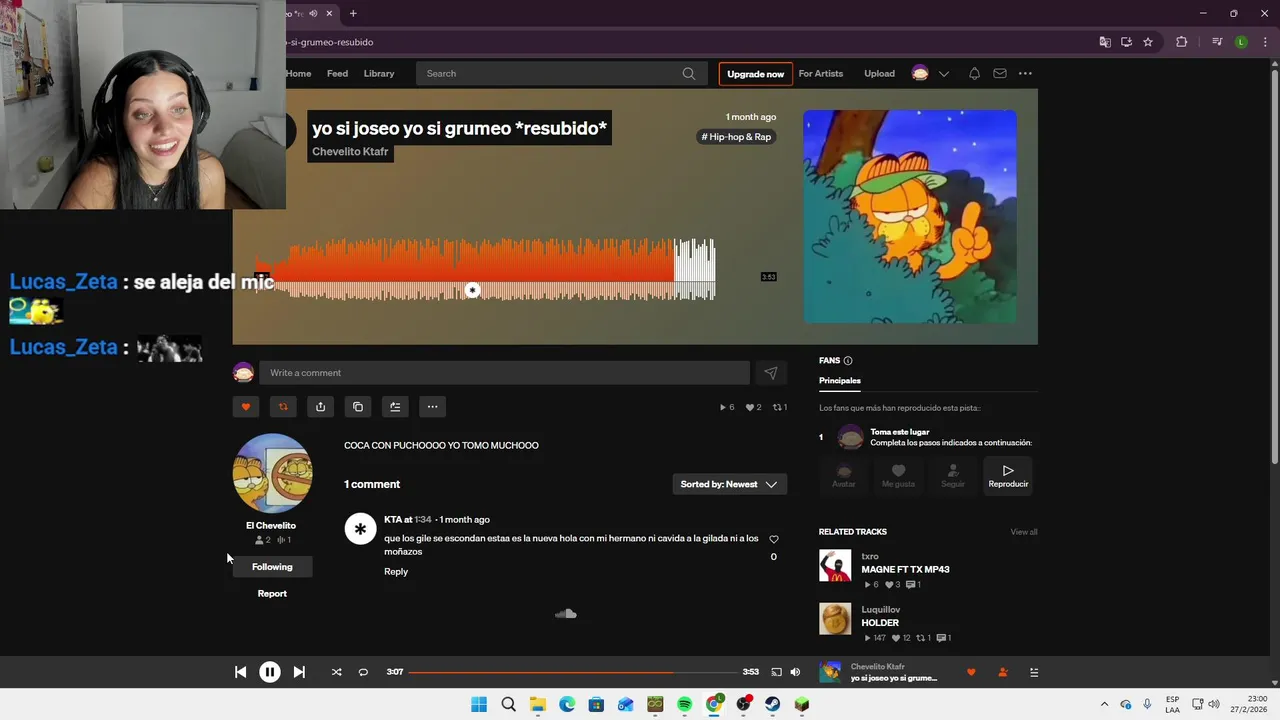Click the Reproducir button in Fans panel
Viewport: 1280px width, 720px height.
pos(1008,475)
